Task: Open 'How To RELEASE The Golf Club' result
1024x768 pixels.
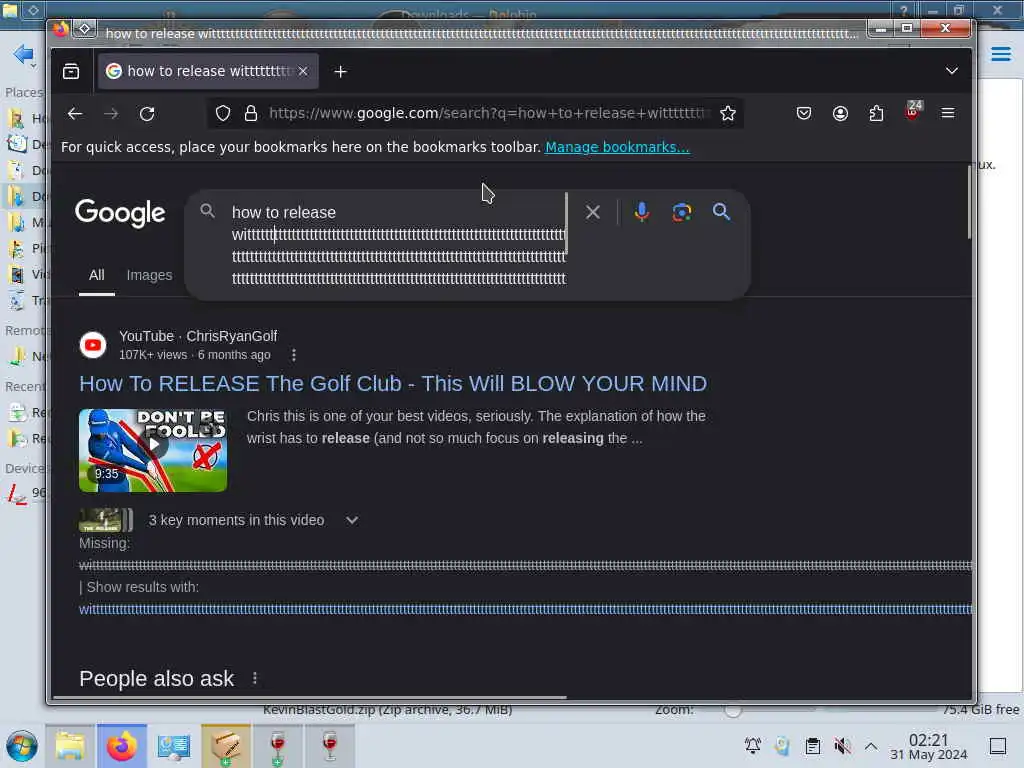Action: pos(393,383)
